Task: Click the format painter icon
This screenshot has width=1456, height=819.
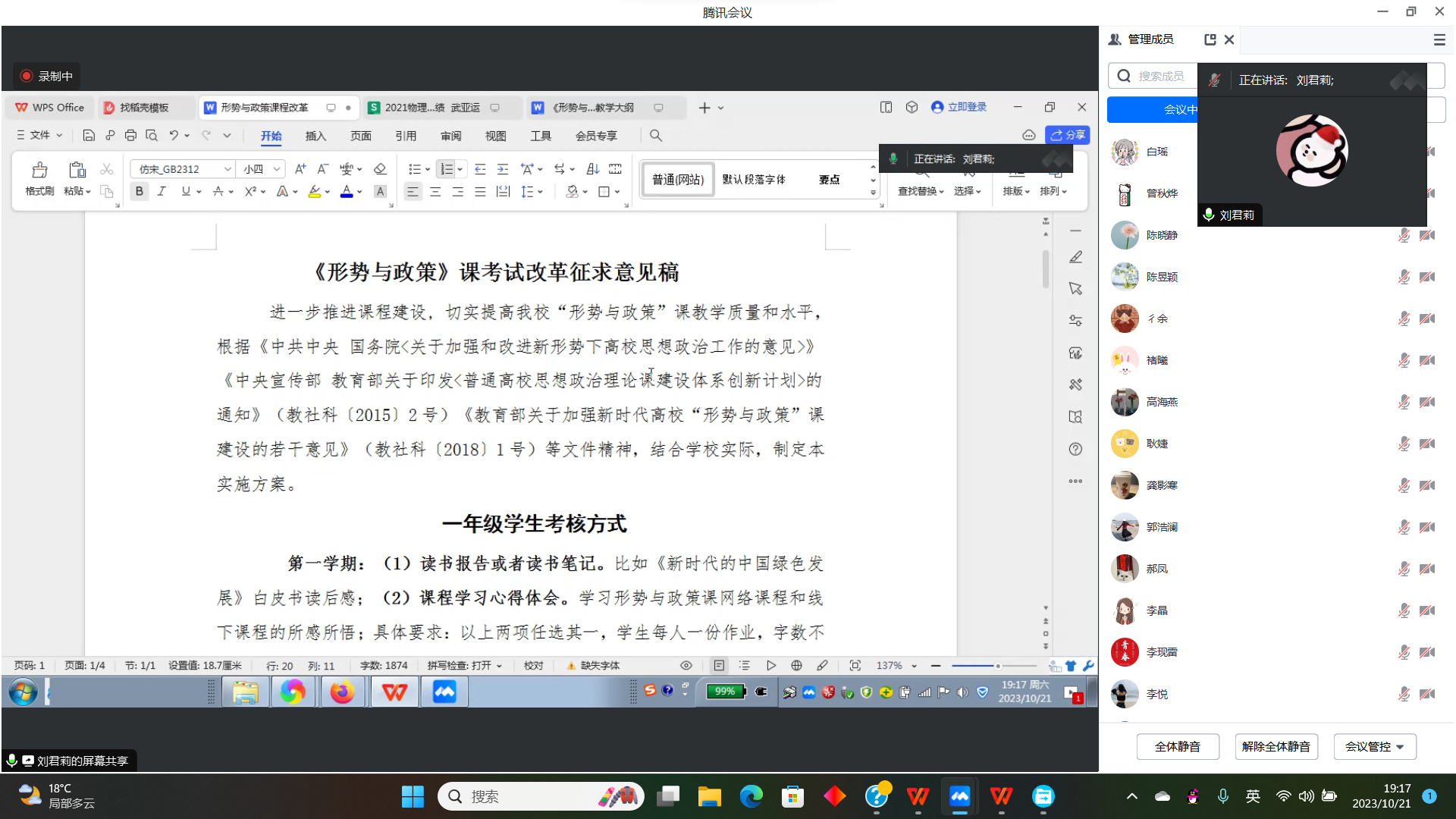Action: pyautogui.click(x=39, y=170)
